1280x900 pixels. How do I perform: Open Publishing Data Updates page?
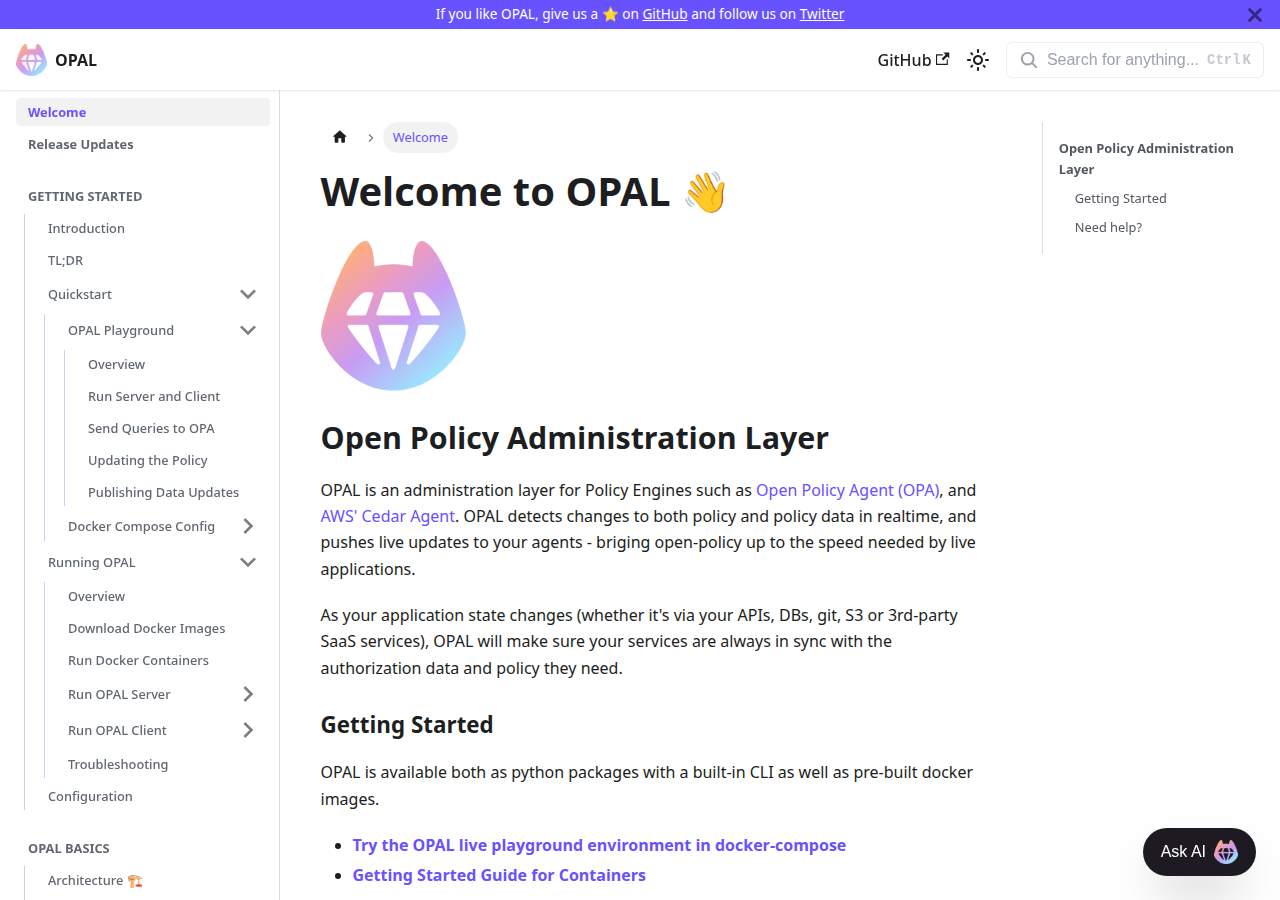(173, 492)
